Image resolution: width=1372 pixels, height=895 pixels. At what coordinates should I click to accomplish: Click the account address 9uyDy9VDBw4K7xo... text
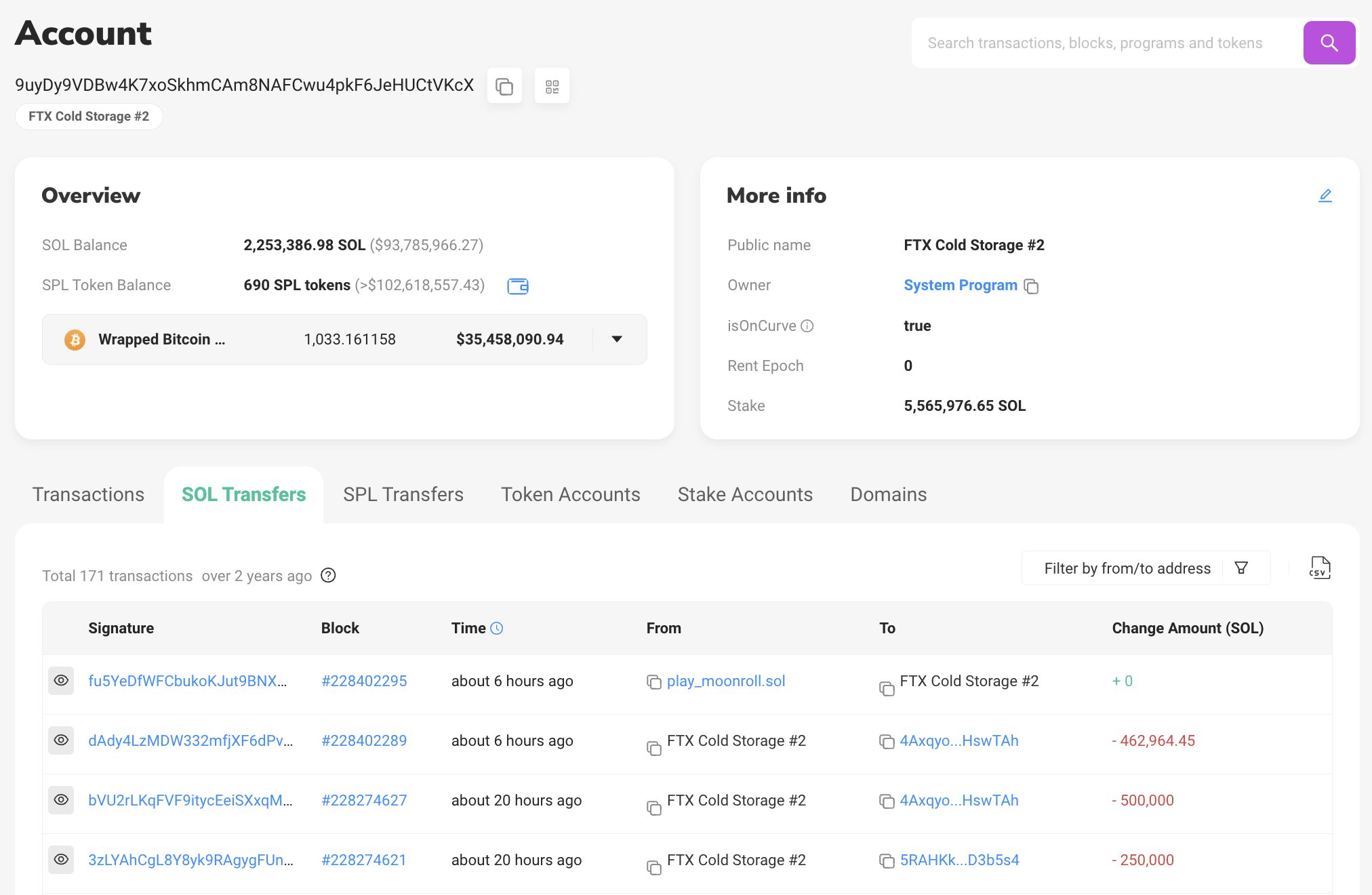pyautogui.click(x=245, y=85)
